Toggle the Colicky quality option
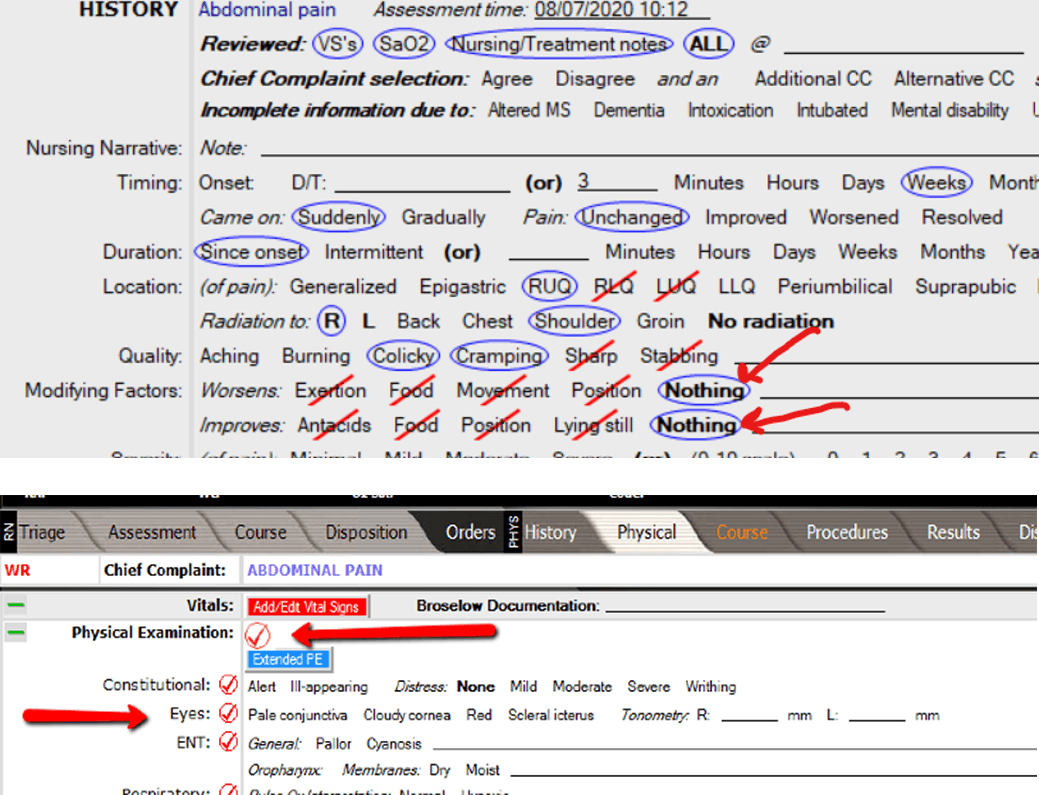 (402, 356)
